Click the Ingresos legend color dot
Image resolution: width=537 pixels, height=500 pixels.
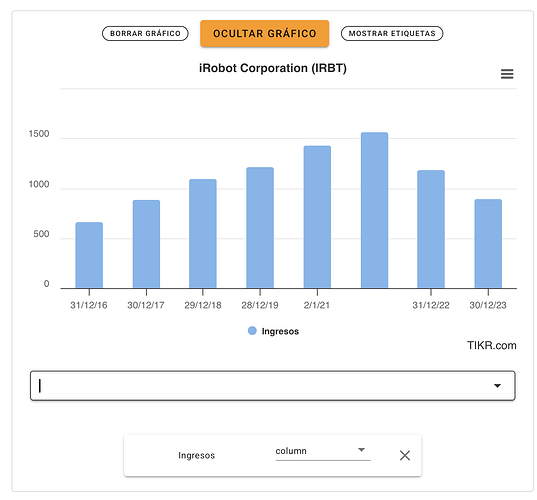tap(252, 331)
